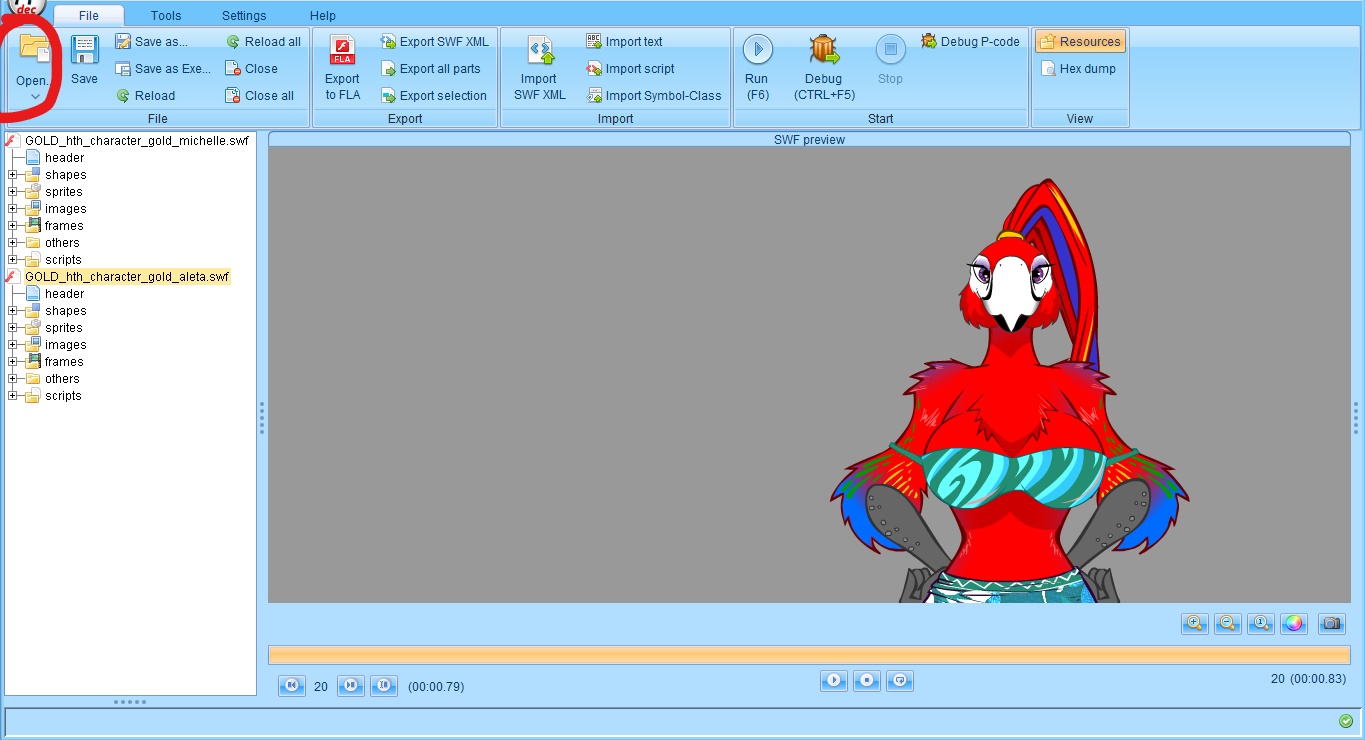
Task: Click the Close file button
Action: click(252, 69)
